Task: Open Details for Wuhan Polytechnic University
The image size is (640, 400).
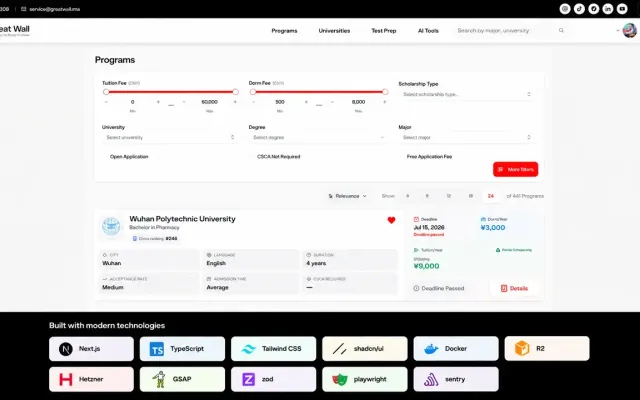Action: (x=514, y=288)
